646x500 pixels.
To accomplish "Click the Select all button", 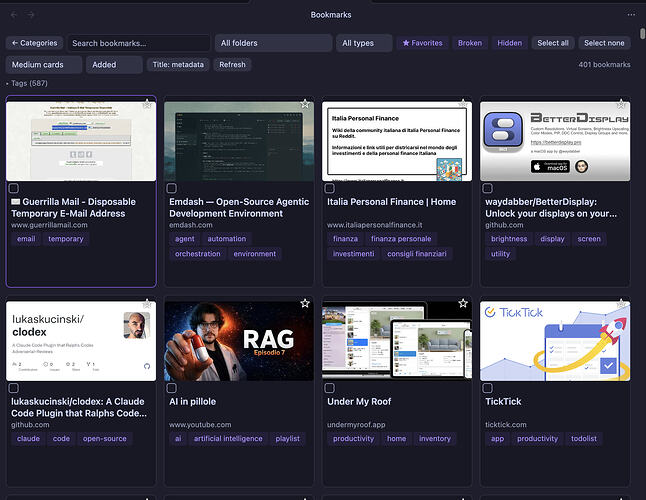I will (553, 43).
